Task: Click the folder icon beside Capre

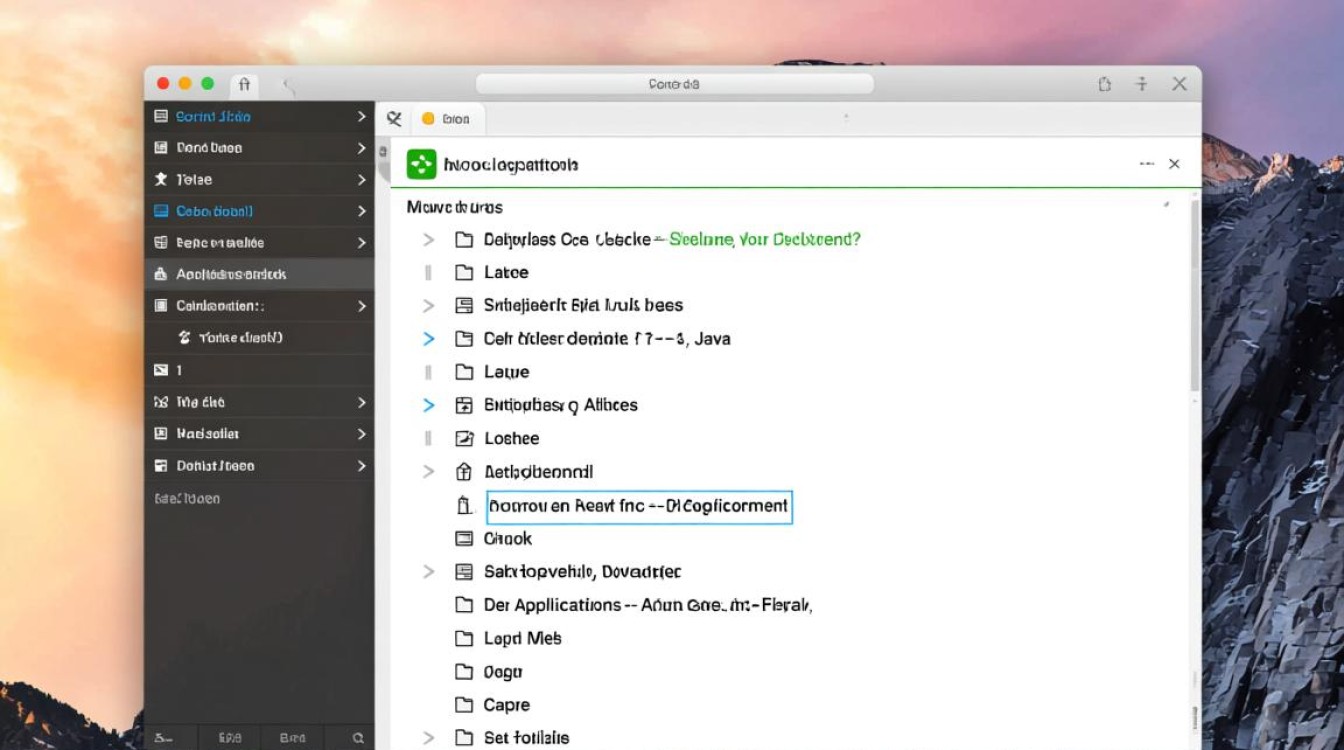Action: click(464, 705)
